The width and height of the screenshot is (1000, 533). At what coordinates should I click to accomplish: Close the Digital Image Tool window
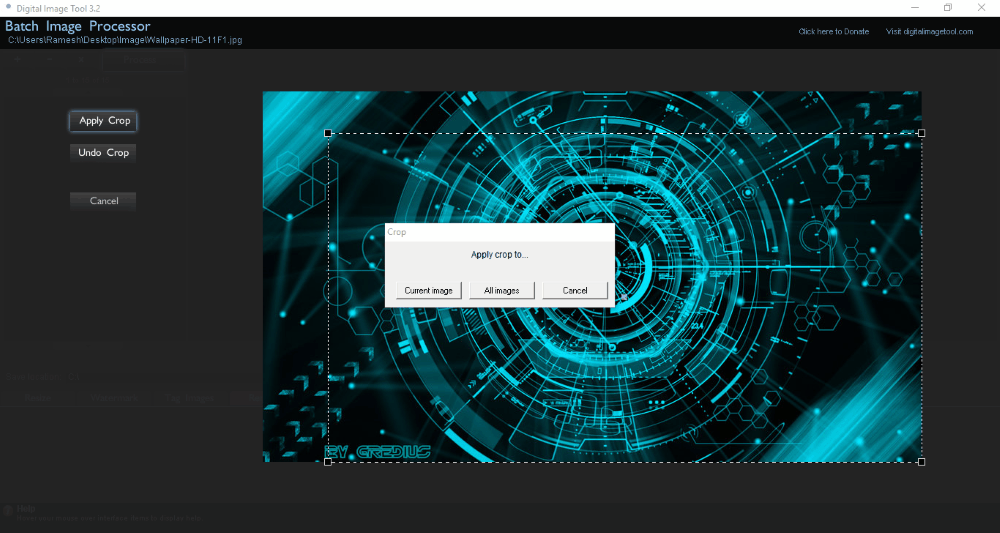(x=982, y=8)
